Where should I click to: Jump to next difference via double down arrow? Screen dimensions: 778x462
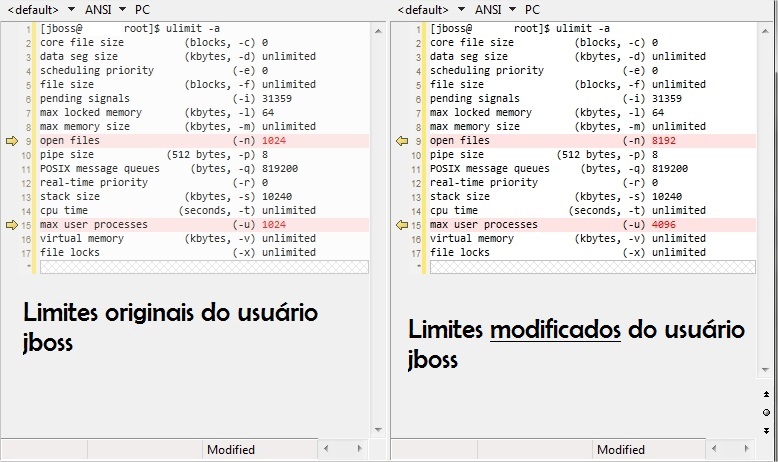click(x=766, y=431)
